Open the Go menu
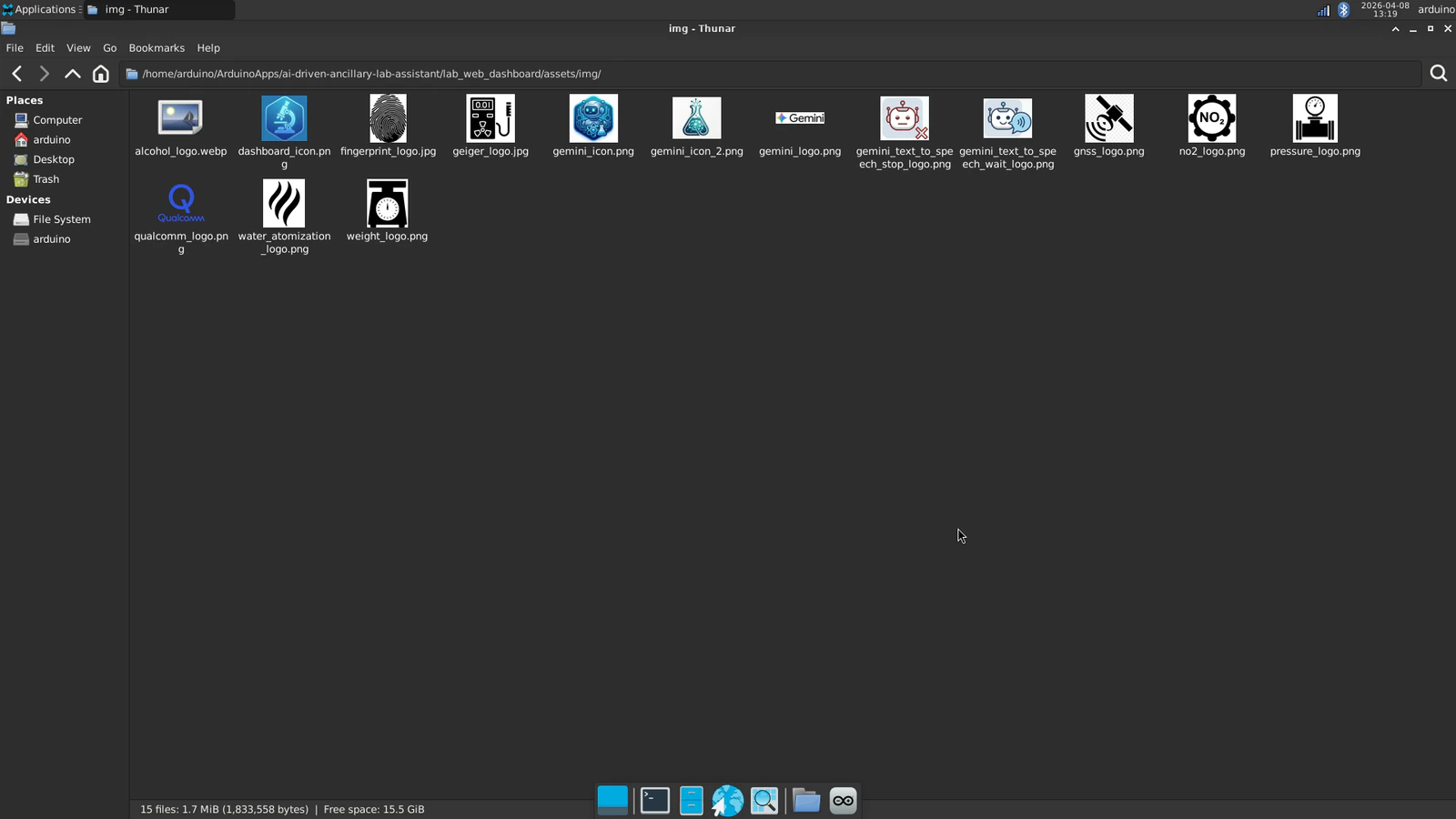Screen dimensions: 1456x819 tap(110, 48)
